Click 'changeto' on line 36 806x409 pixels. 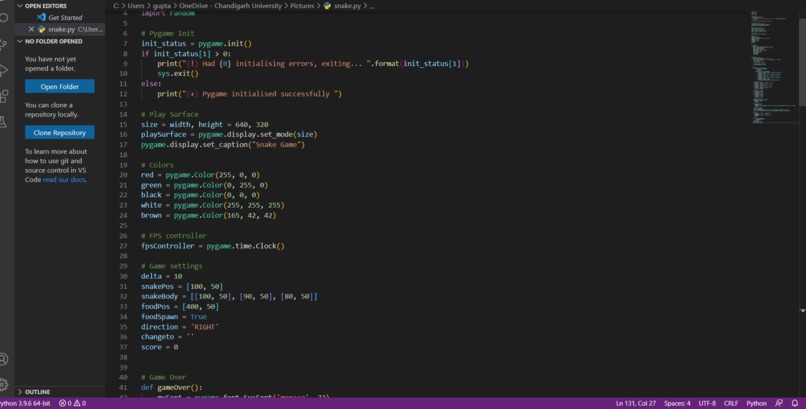pyautogui.click(x=157, y=337)
